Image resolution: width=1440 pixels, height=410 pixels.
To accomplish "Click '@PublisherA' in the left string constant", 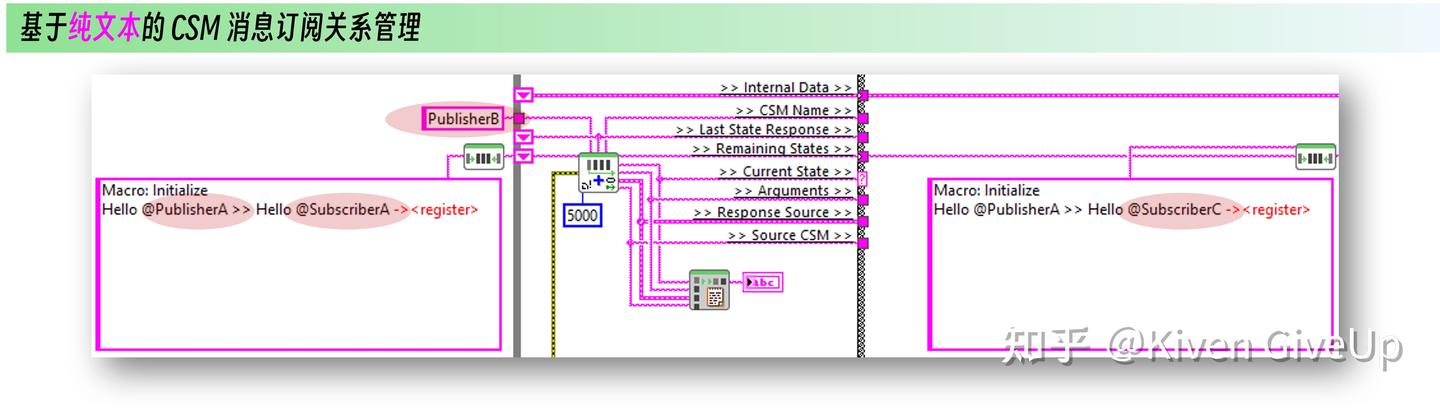I will pos(185,210).
